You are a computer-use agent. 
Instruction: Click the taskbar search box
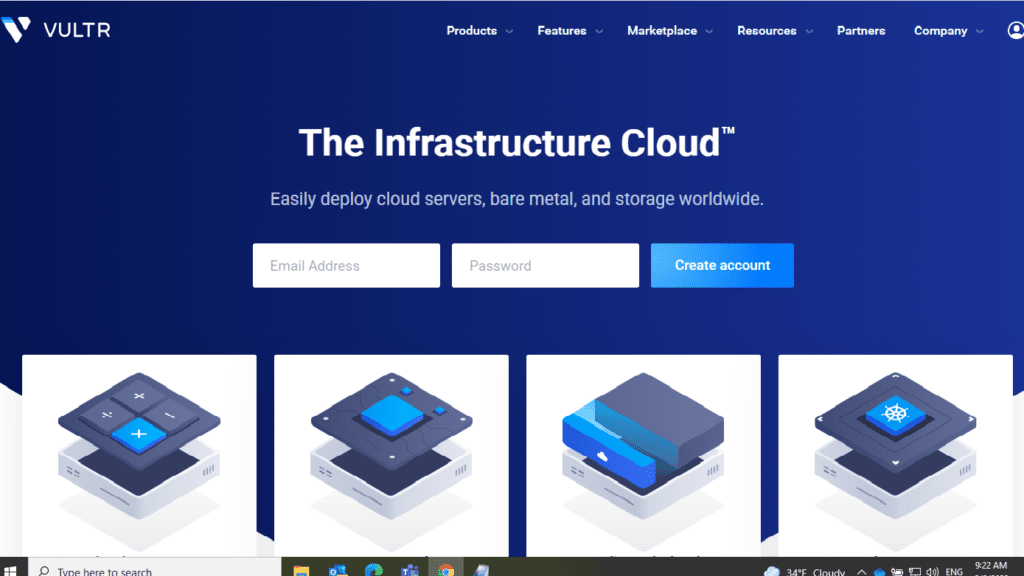coord(154,569)
